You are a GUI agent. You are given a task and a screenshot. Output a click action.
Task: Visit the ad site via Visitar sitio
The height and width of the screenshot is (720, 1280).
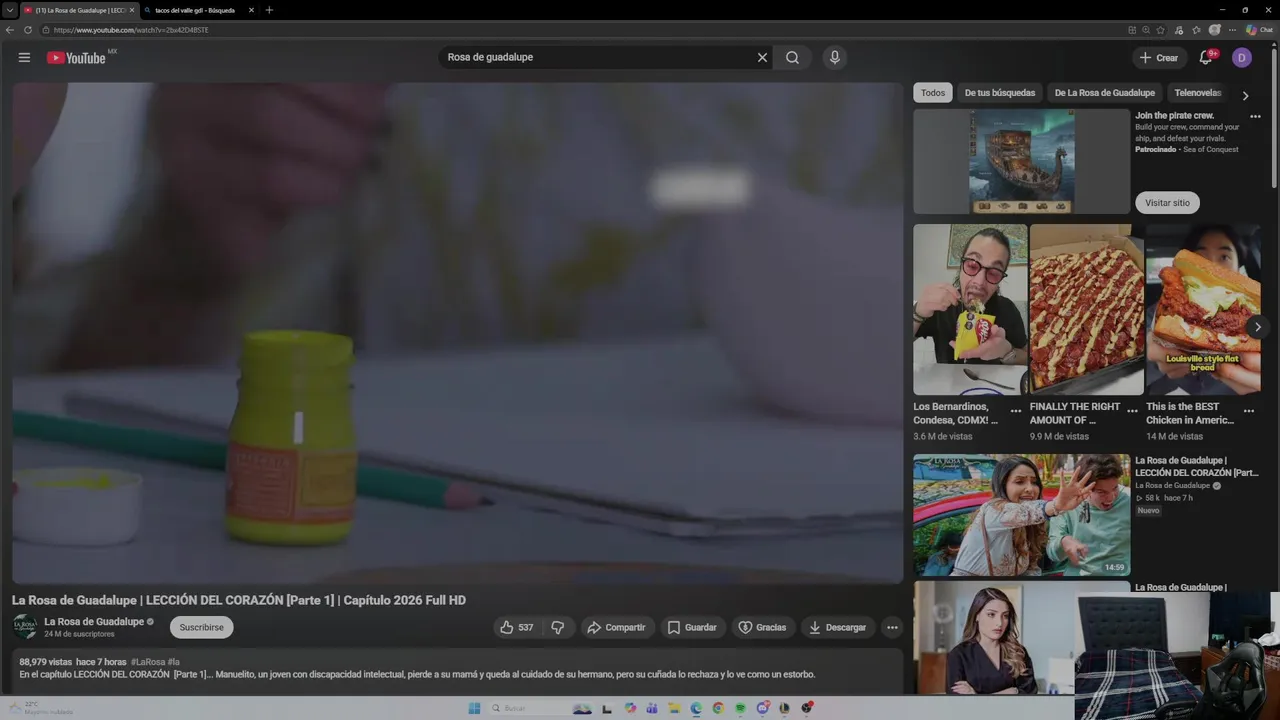(1167, 203)
